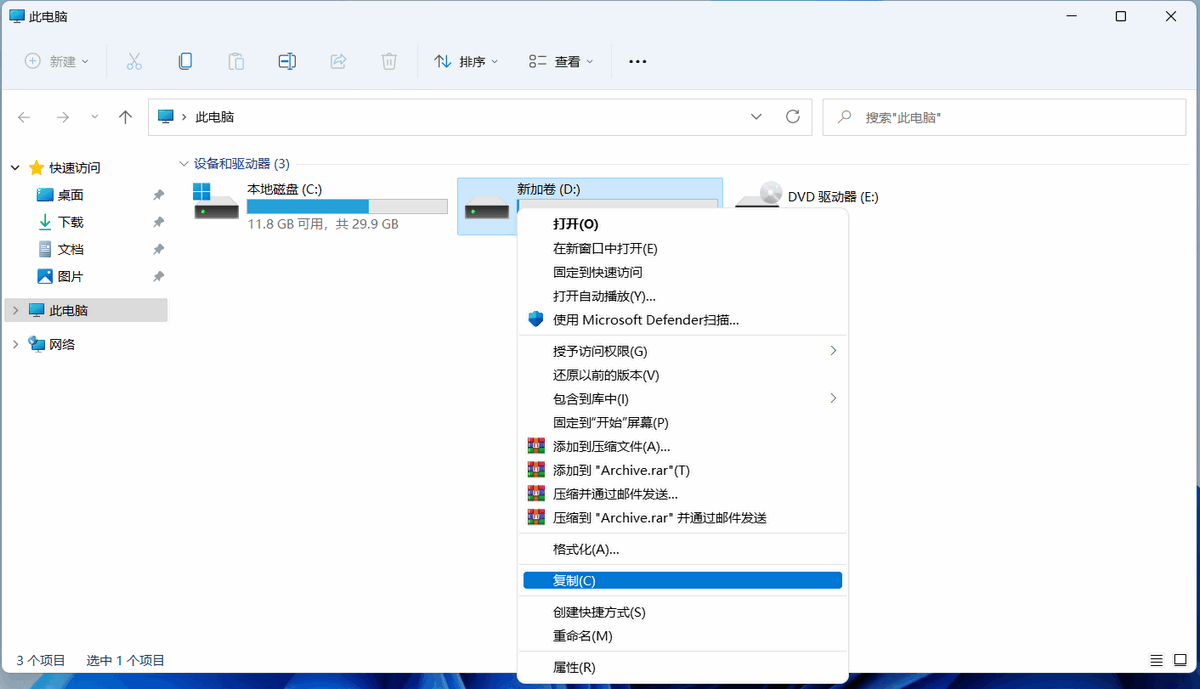Click the WinRAR icon beside 添加到压缩文件(A)...
The height and width of the screenshot is (689, 1200).
[x=536, y=446]
